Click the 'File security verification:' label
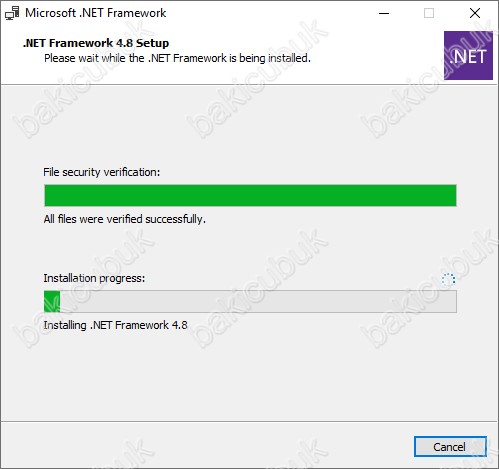The height and width of the screenshot is (469, 499). click(x=102, y=172)
